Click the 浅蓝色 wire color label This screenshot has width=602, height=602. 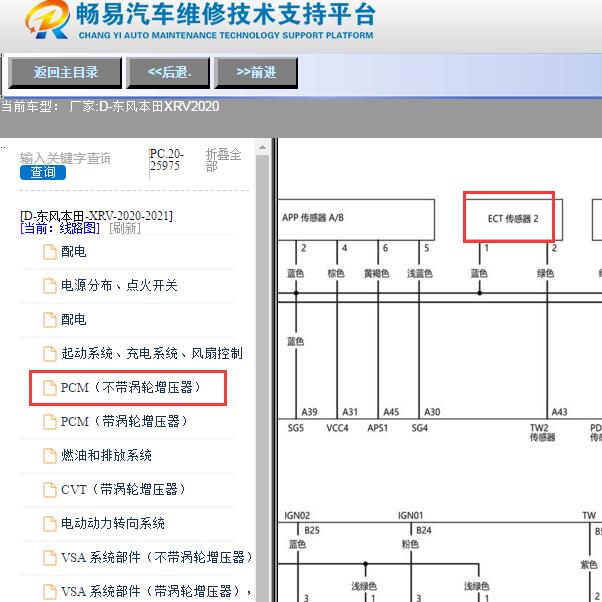(420, 273)
